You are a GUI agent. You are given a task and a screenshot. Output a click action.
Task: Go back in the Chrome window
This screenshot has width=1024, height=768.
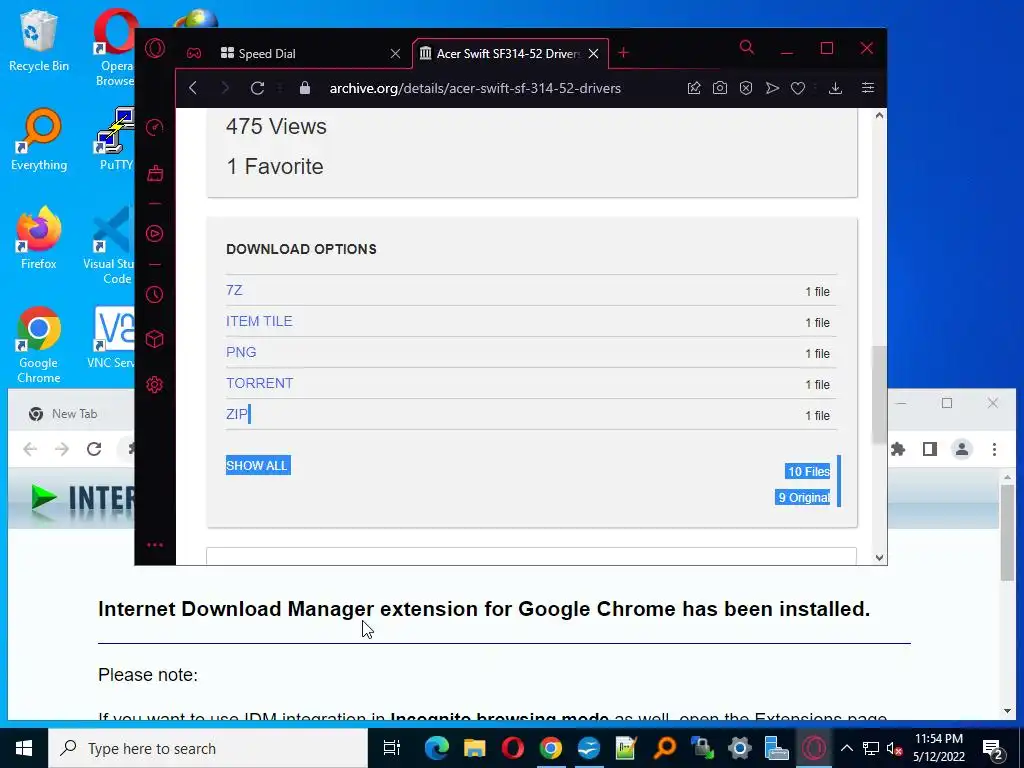(x=30, y=449)
